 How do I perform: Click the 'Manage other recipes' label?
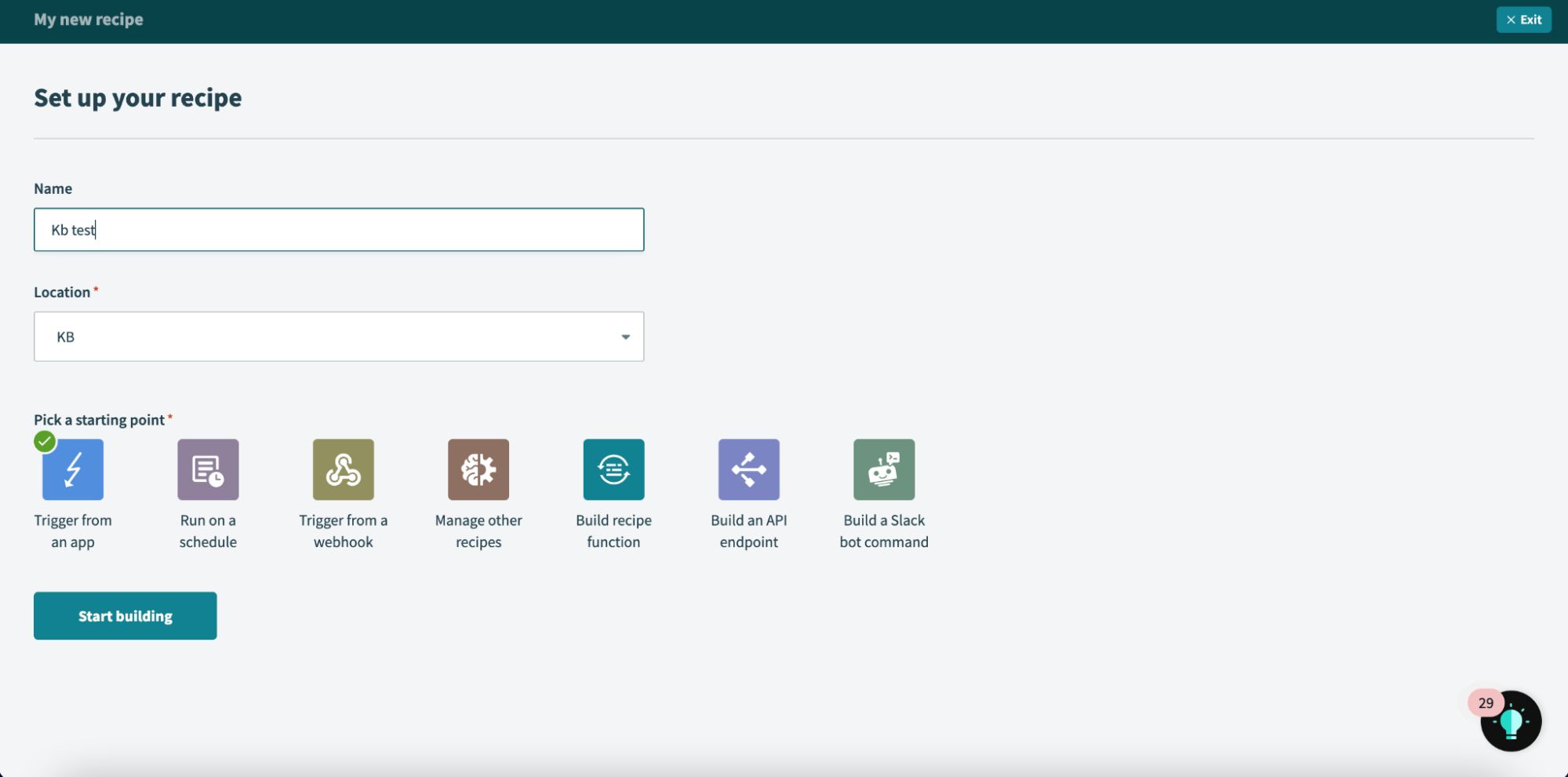[478, 531]
